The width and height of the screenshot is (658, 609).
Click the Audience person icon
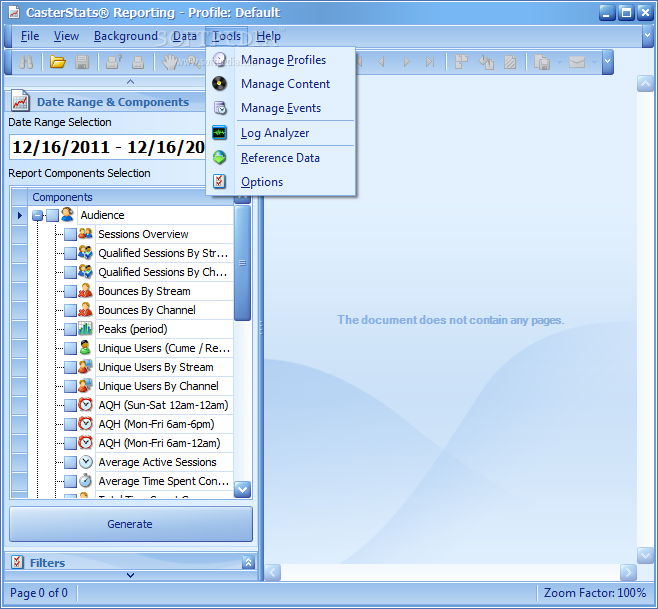click(67, 214)
